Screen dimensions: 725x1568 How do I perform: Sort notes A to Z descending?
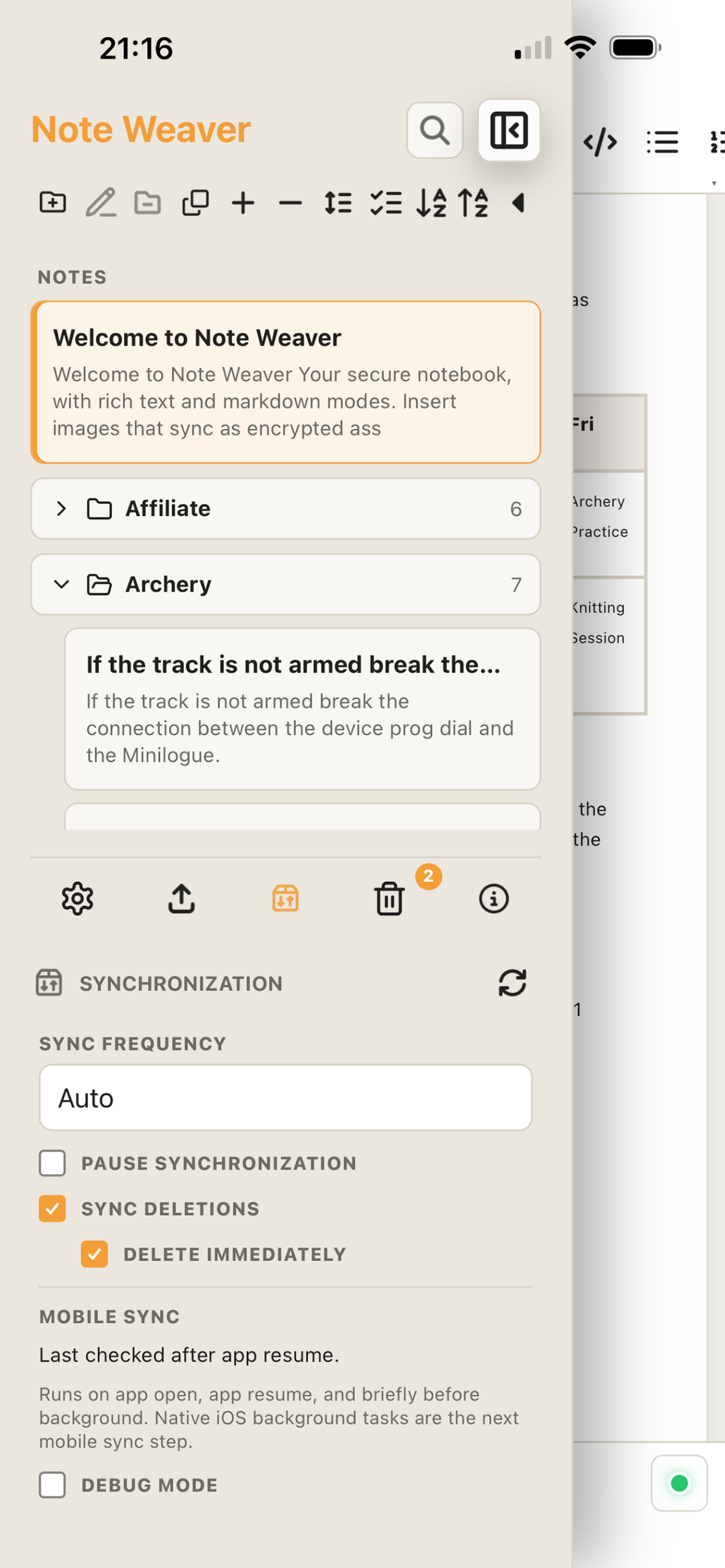[x=431, y=203]
